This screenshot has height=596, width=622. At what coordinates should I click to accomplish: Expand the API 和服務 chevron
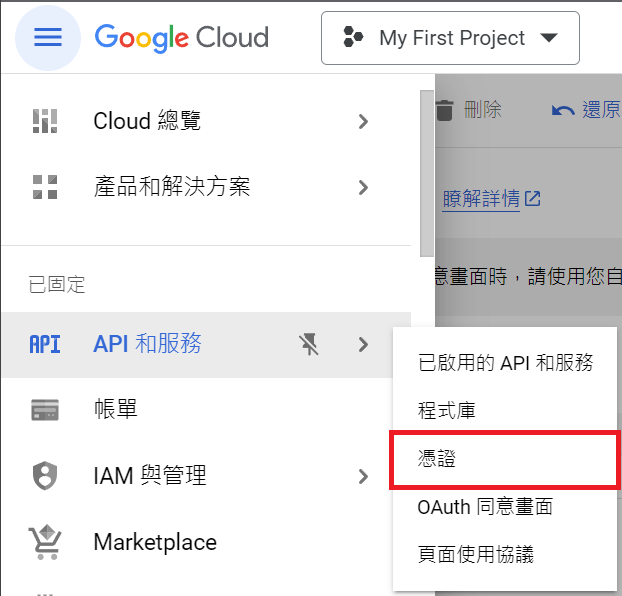[x=363, y=344]
